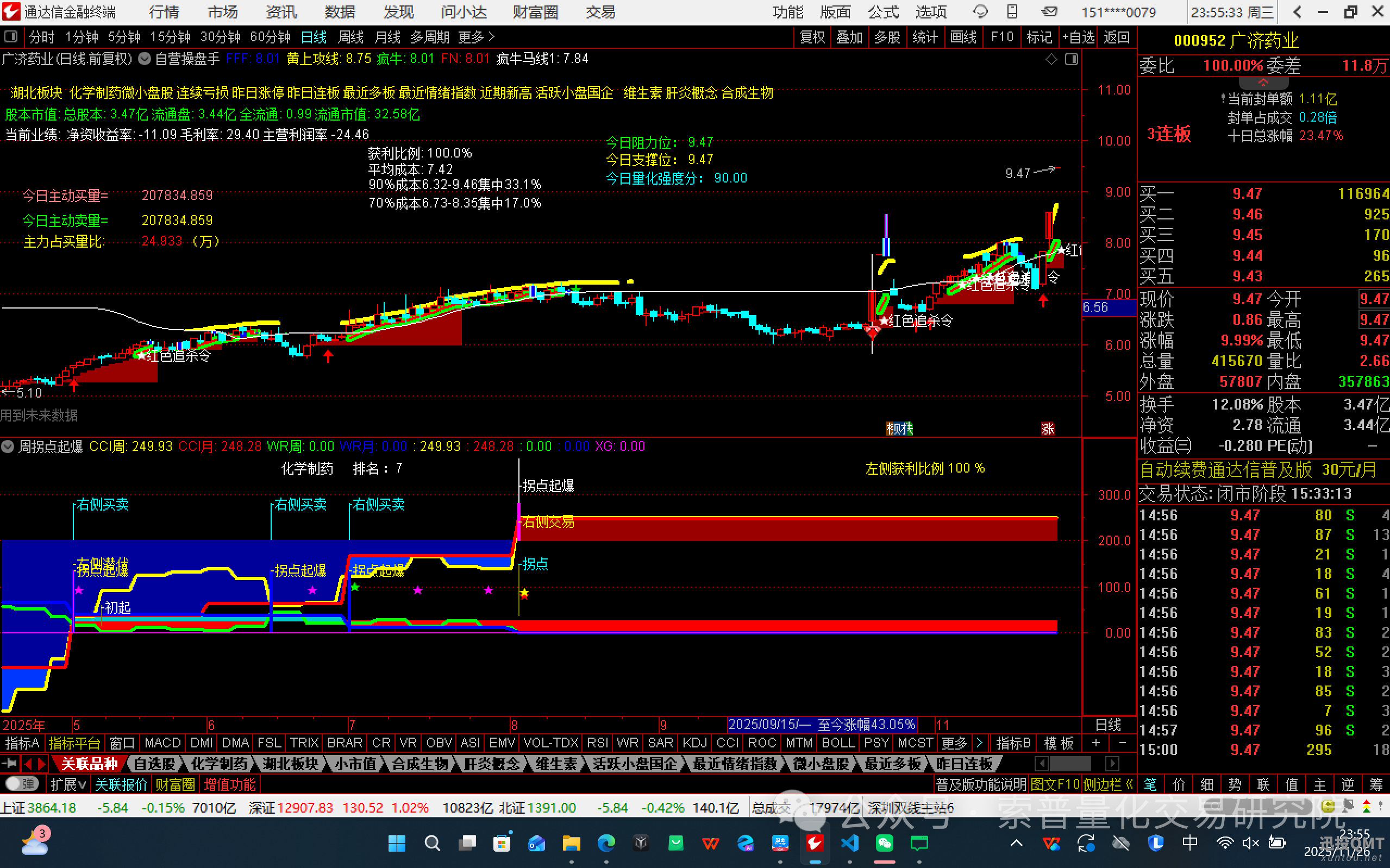Viewport: 1390px width, 868px height.
Task: Click the envelope message icon in title bar
Action: pos(1050,11)
